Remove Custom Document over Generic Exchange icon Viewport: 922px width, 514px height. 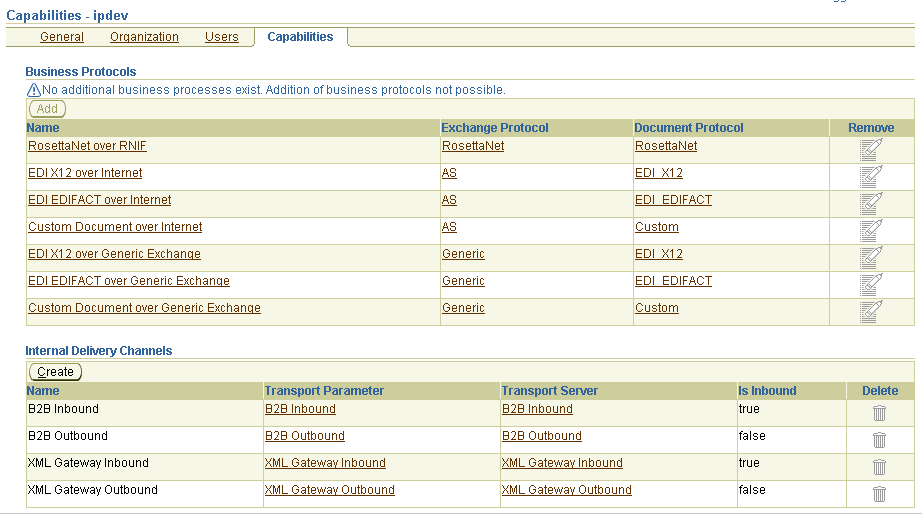(x=871, y=312)
